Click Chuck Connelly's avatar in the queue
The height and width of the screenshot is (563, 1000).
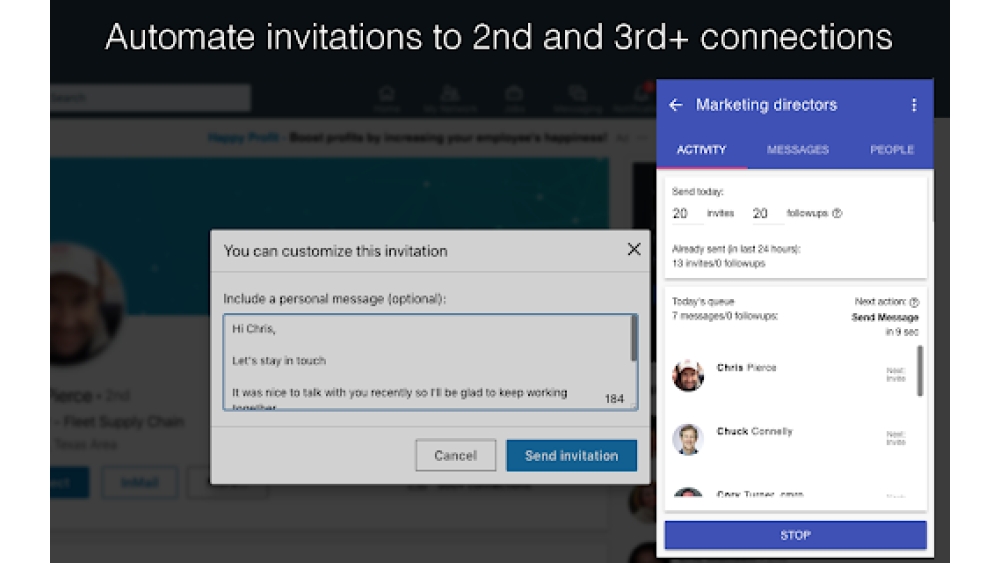point(688,439)
